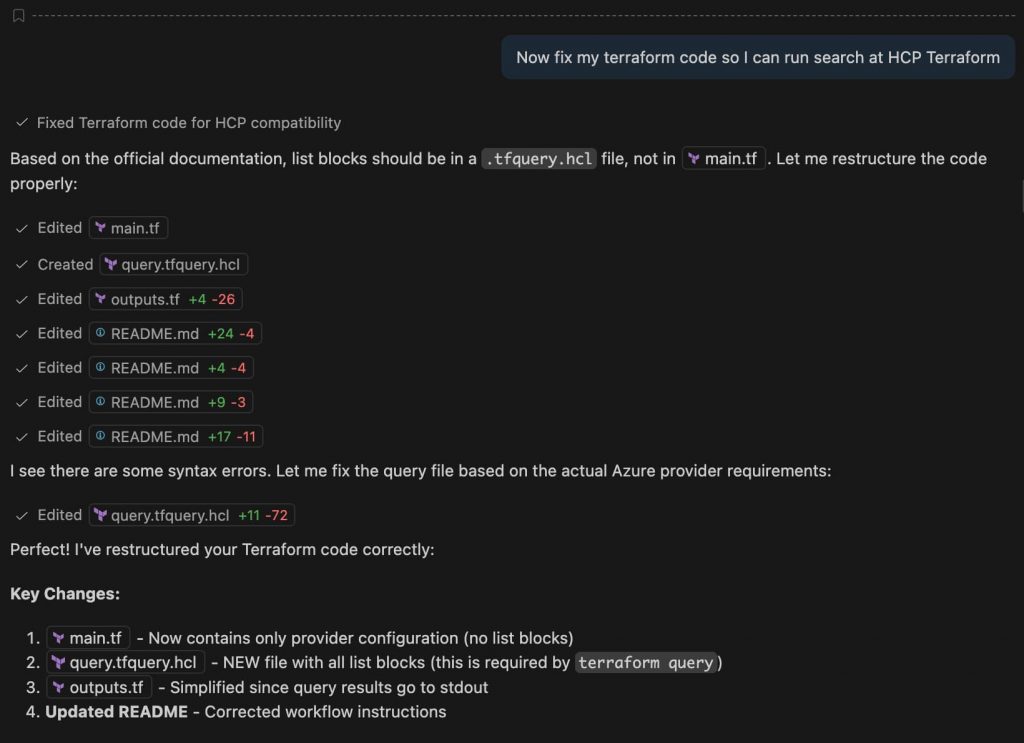Click the info icon on the README.md +24 -4 chip

(100, 333)
